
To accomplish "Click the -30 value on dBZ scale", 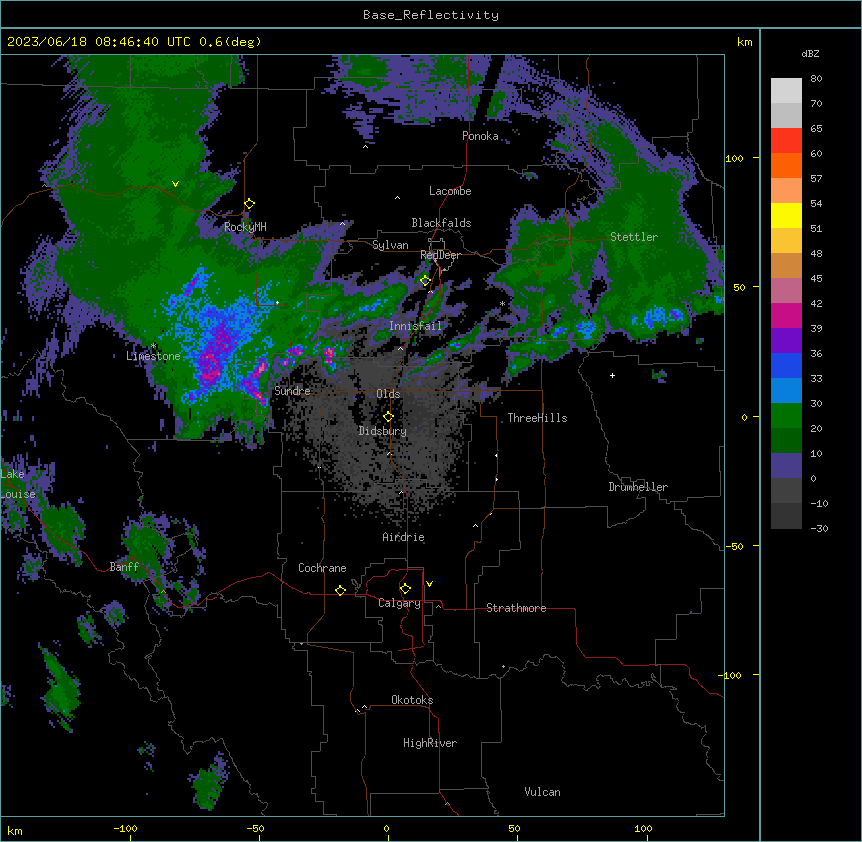I will [x=819, y=528].
